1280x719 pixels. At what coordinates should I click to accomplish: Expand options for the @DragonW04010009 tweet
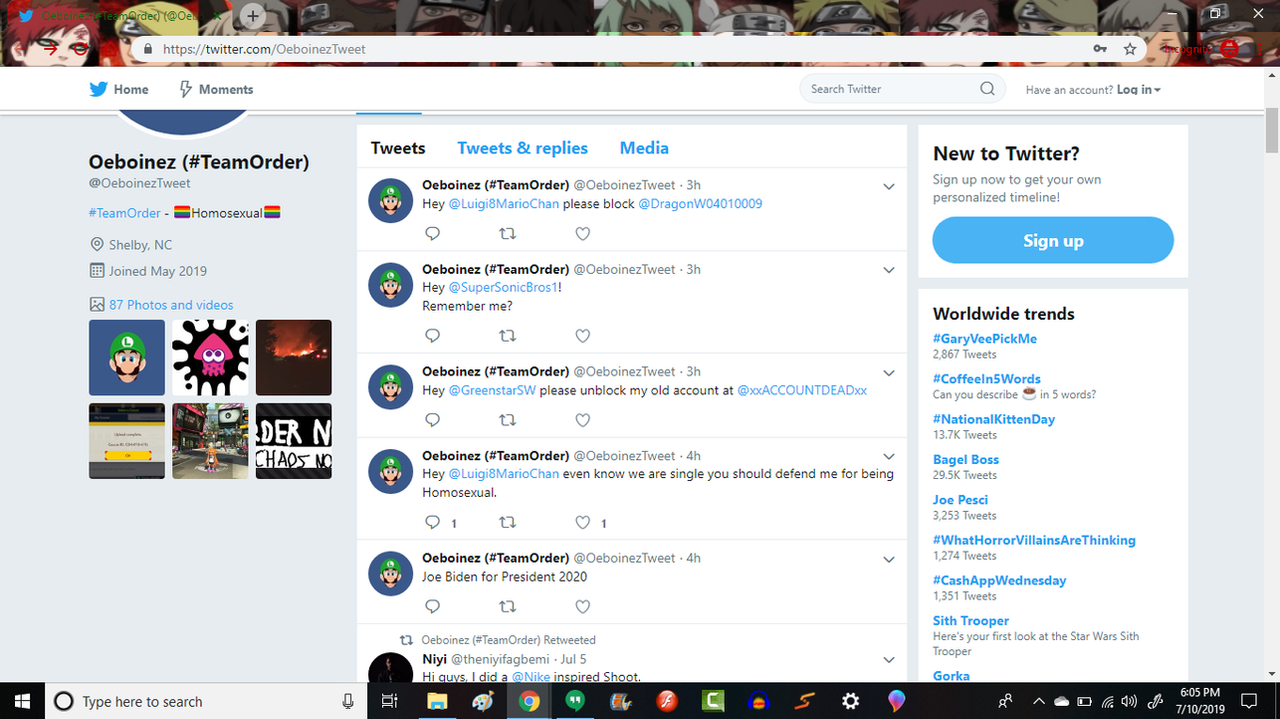click(889, 186)
